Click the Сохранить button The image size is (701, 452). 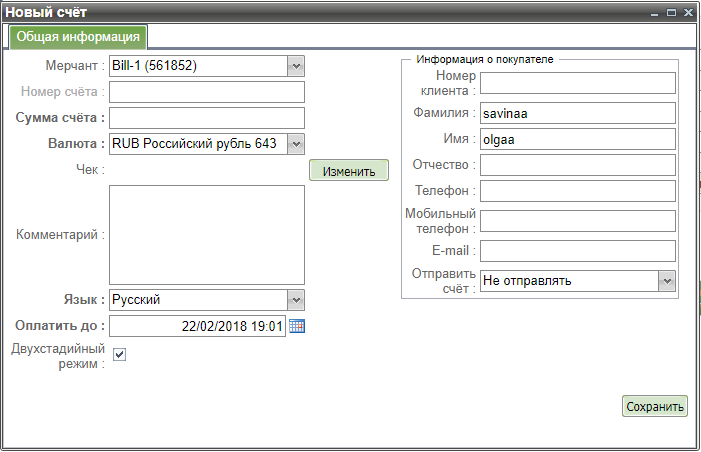coord(654,406)
